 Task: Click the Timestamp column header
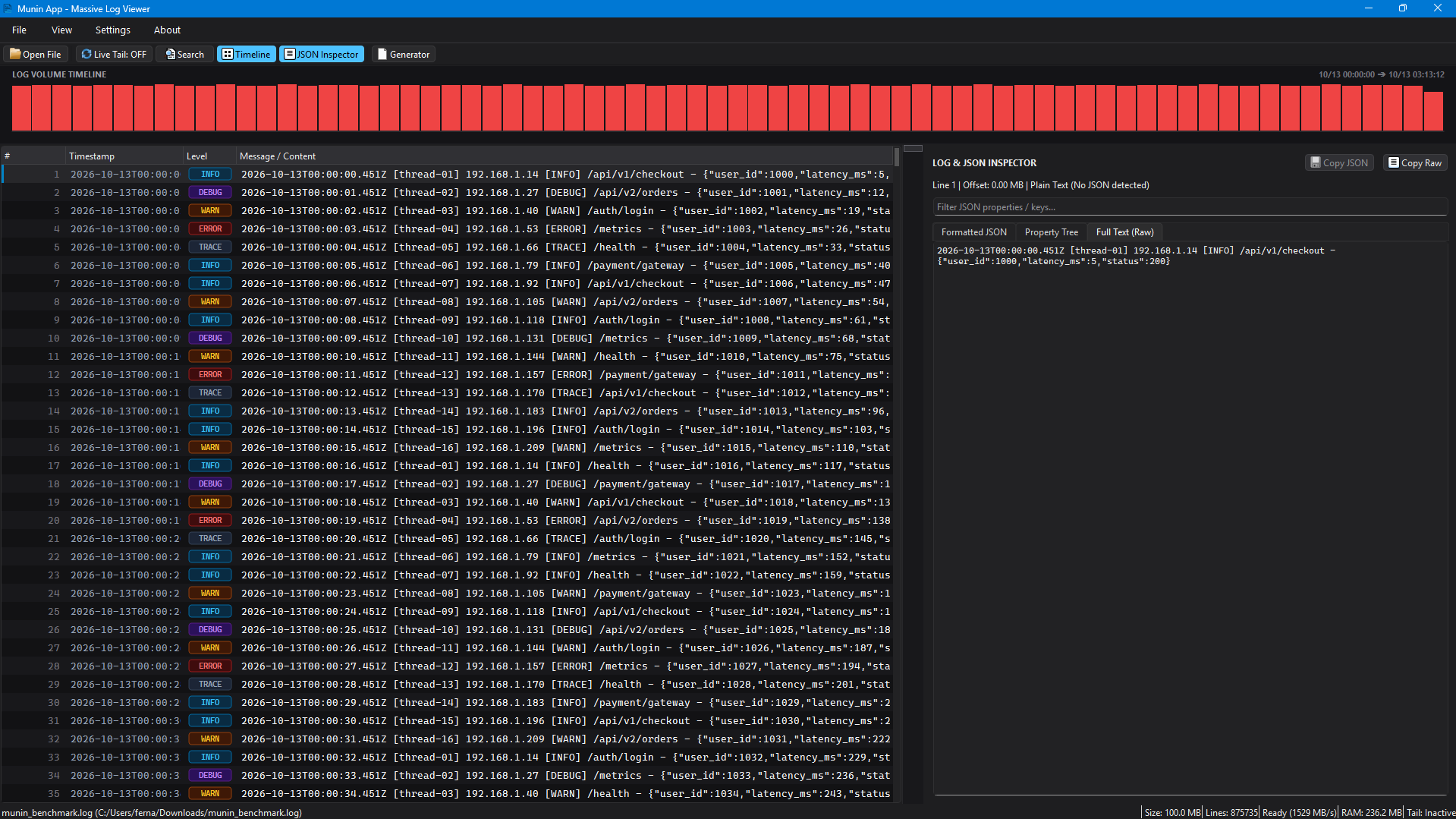point(124,156)
